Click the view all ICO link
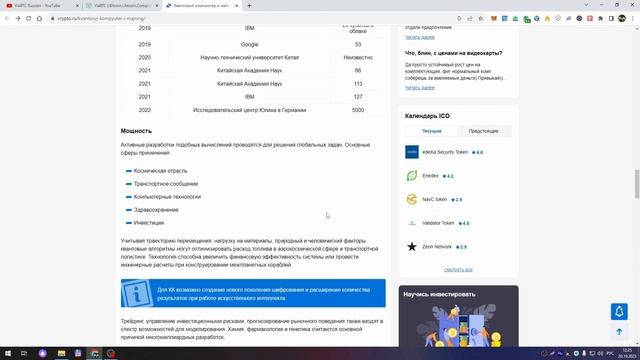The height and width of the screenshot is (360, 640). click(x=458, y=270)
